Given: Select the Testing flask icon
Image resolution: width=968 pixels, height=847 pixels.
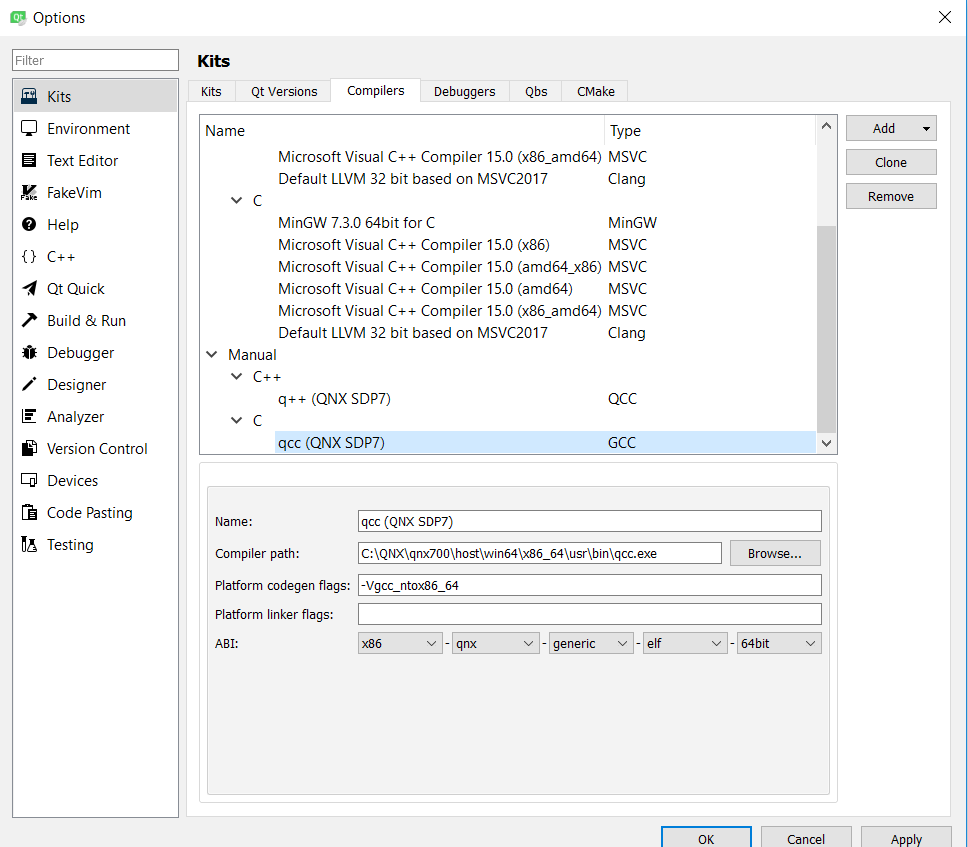Looking at the screenshot, I should (x=29, y=544).
